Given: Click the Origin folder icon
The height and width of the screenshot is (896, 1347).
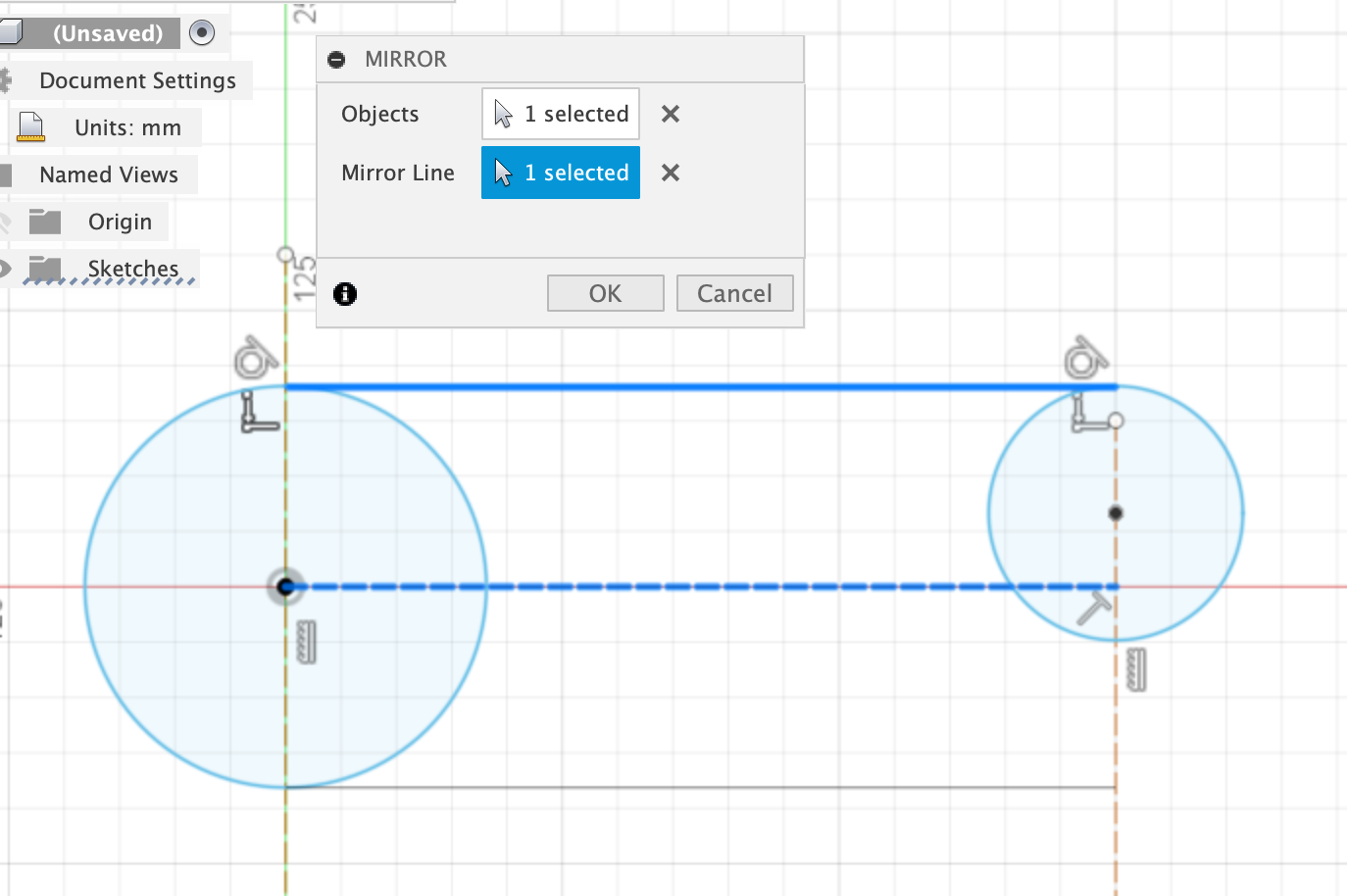Looking at the screenshot, I should [x=45, y=222].
